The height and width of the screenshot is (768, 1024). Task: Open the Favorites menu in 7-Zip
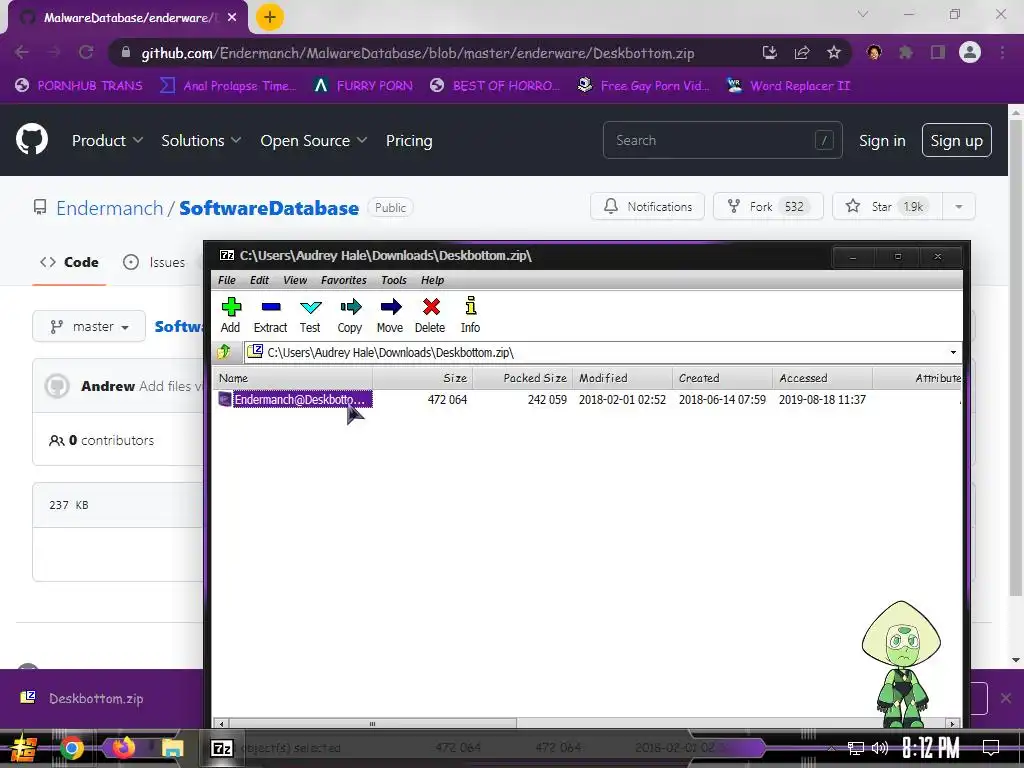[x=344, y=280]
